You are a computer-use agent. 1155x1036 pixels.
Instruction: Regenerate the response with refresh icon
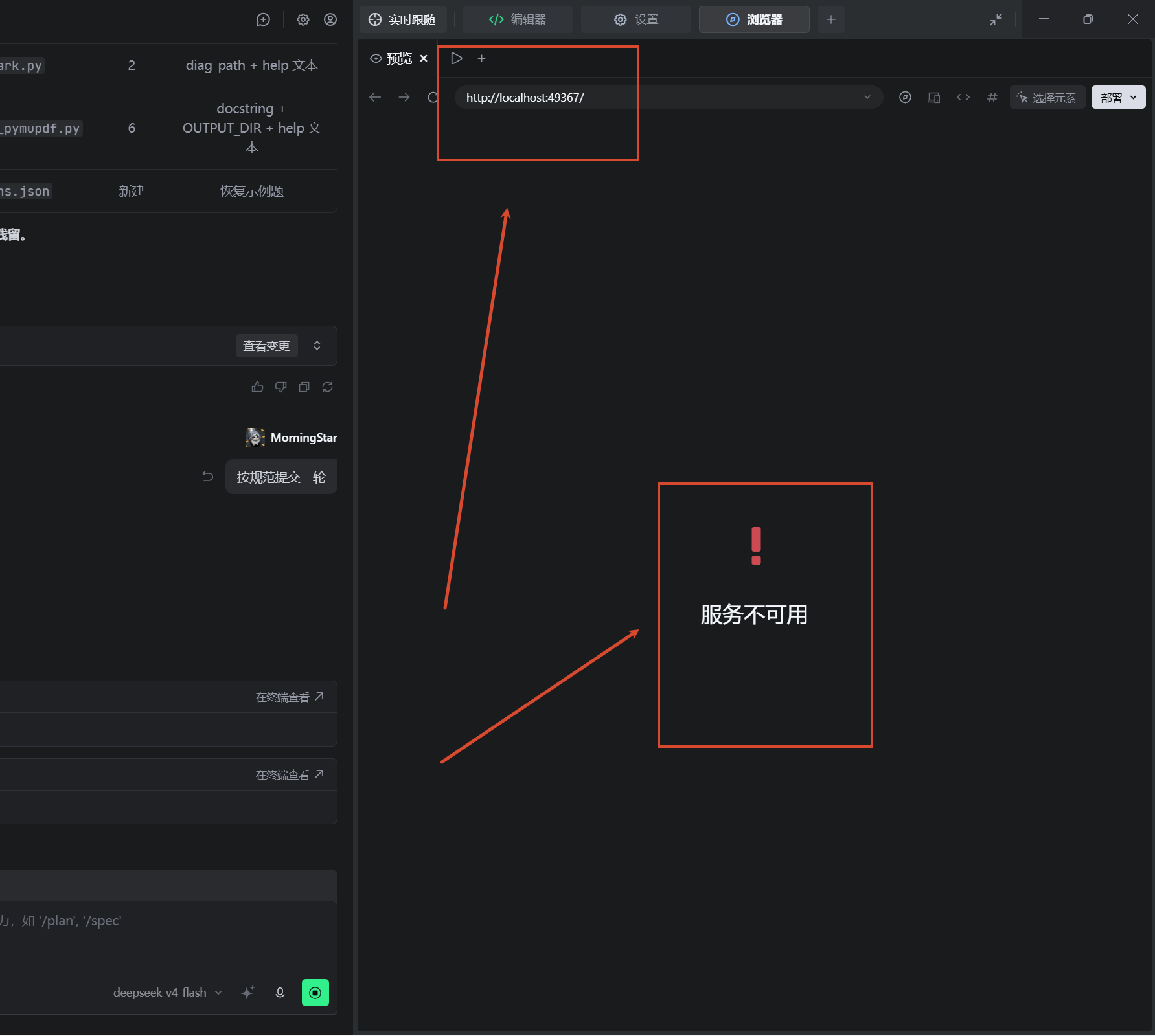[327, 387]
